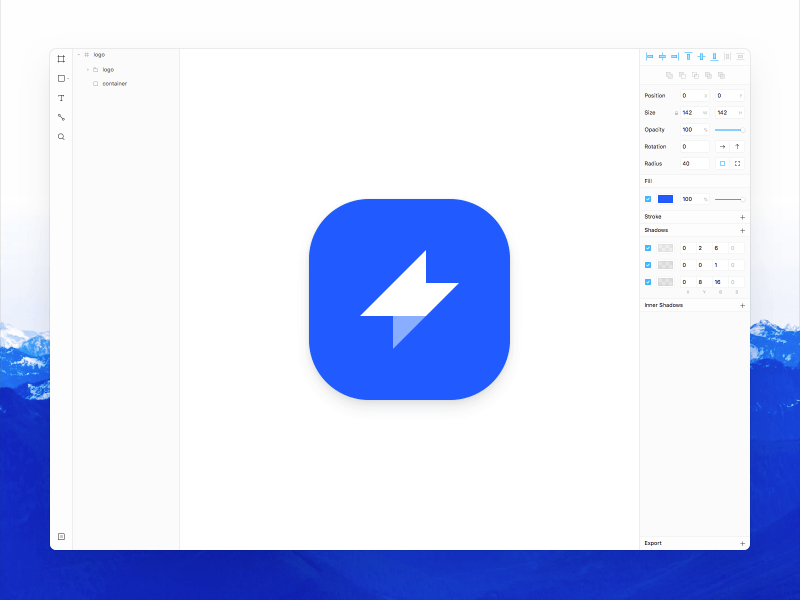Align selection to bottom edge
This screenshot has width=800, height=600.
pos(714,57)
